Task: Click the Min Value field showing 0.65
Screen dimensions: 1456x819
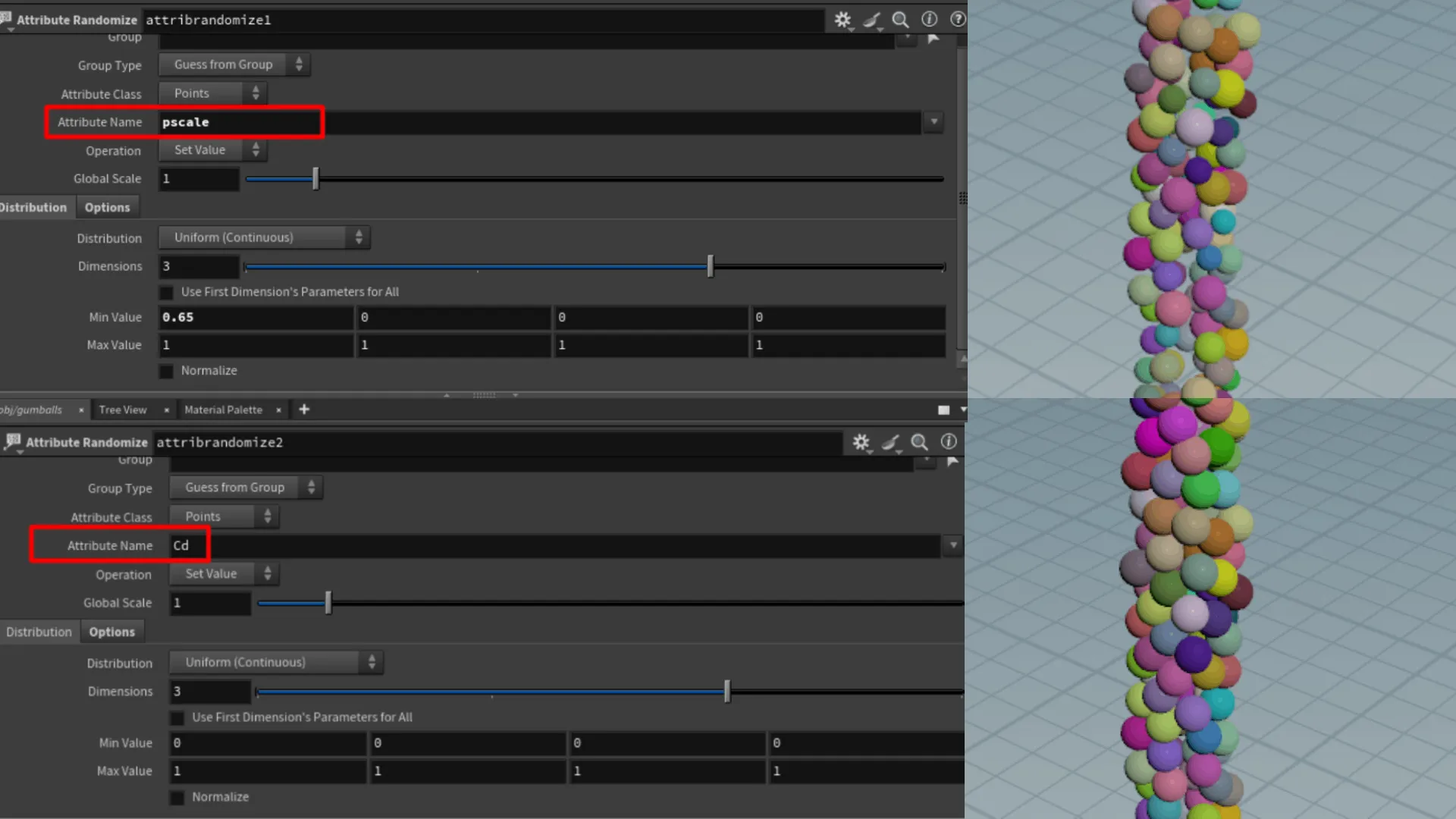Action: (x=256, y=317)
